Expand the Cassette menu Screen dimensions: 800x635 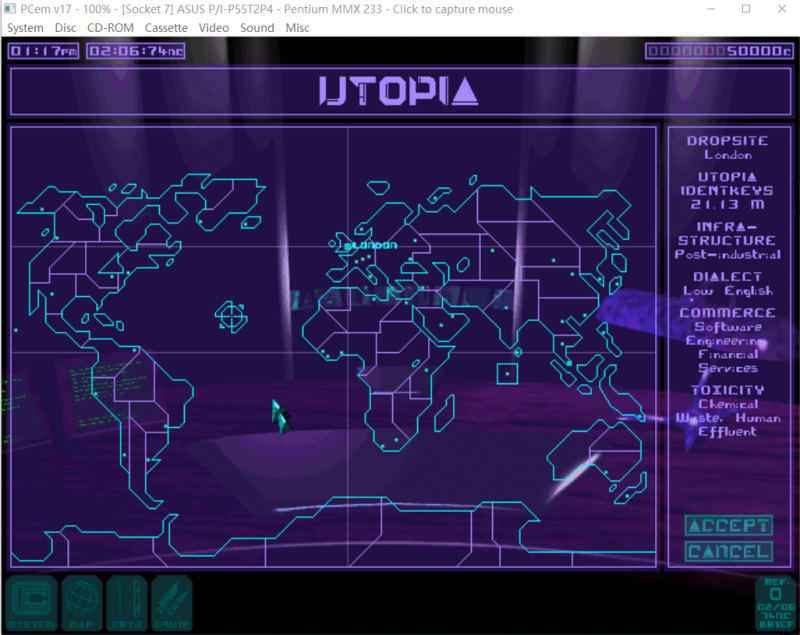(x=166, y=28)
